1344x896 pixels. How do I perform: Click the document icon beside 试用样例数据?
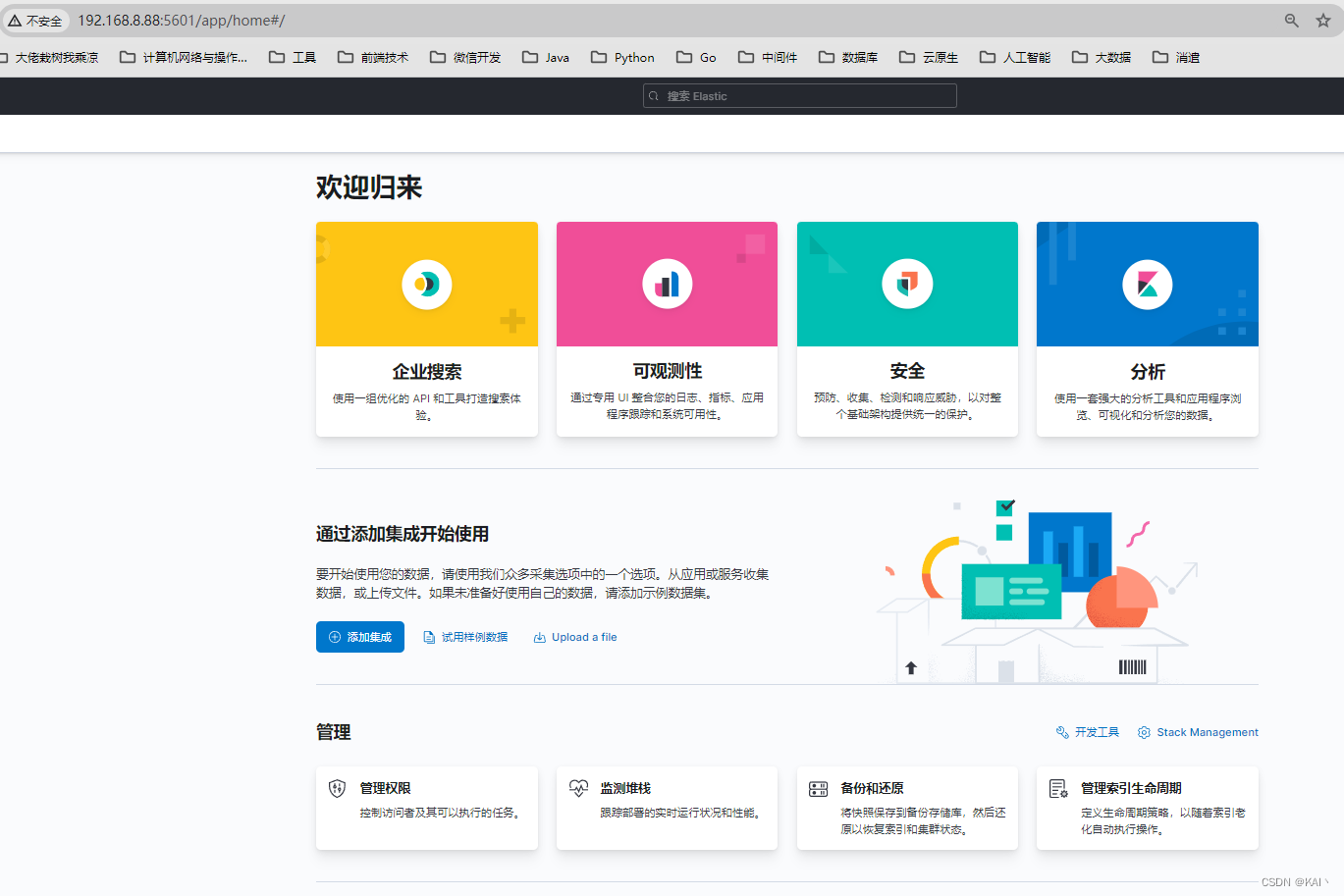pyautogui.click(x=429, y=637)
